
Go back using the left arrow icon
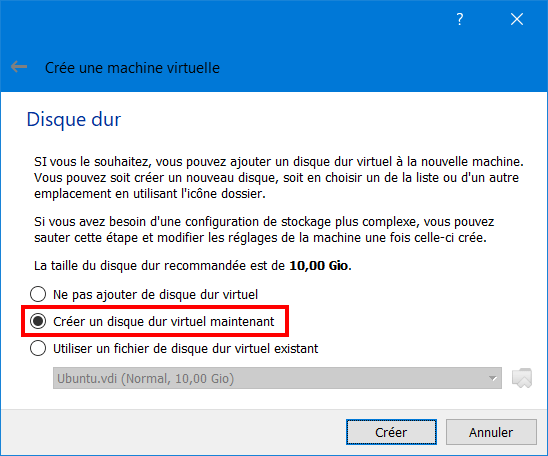coord(19,66)
